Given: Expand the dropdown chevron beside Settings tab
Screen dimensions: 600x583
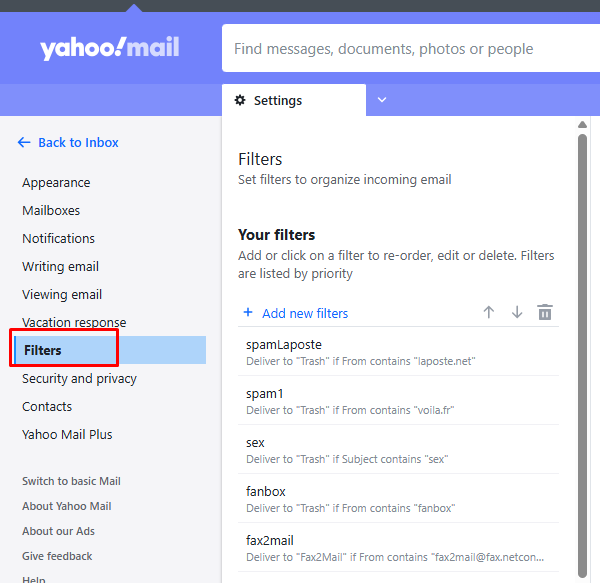Looking at the screenshot, I should tap(381, 100).
